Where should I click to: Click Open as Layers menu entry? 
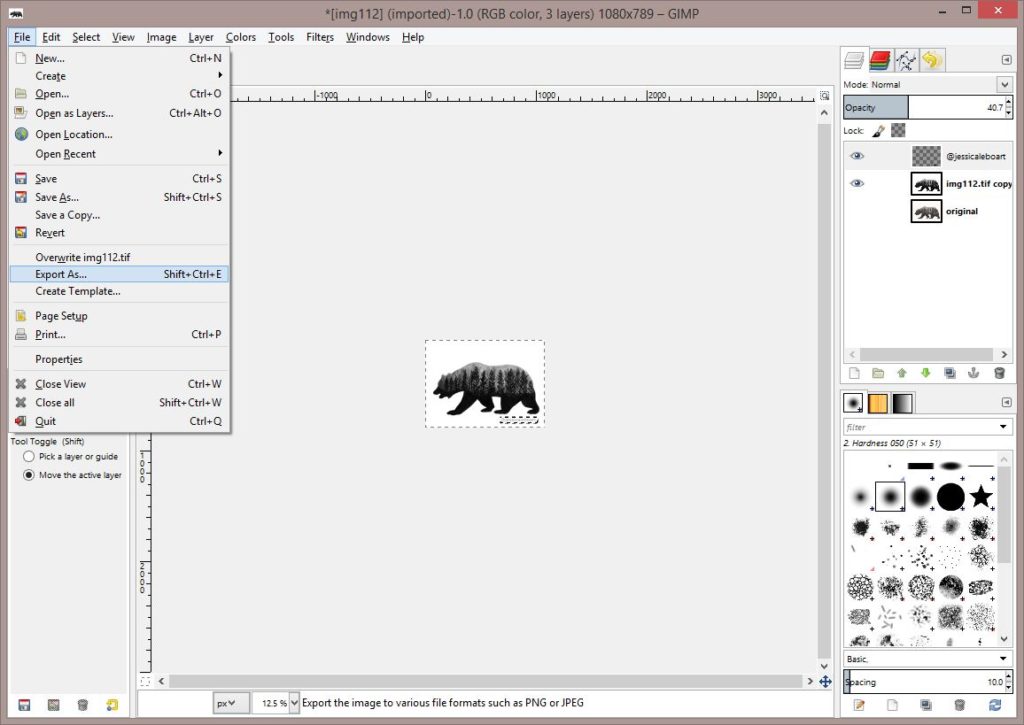[120, 113]
